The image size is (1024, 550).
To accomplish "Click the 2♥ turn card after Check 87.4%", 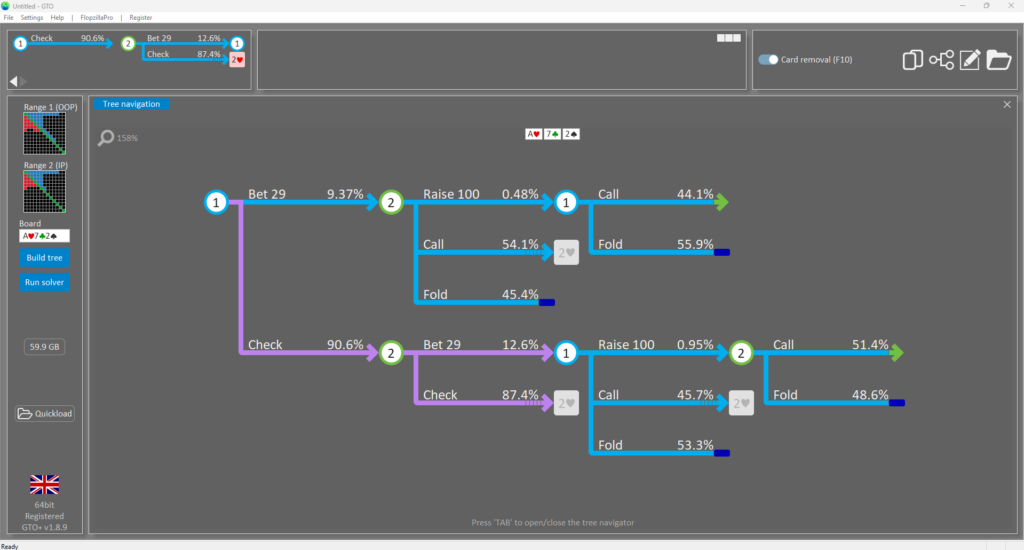I will [566, 403].
